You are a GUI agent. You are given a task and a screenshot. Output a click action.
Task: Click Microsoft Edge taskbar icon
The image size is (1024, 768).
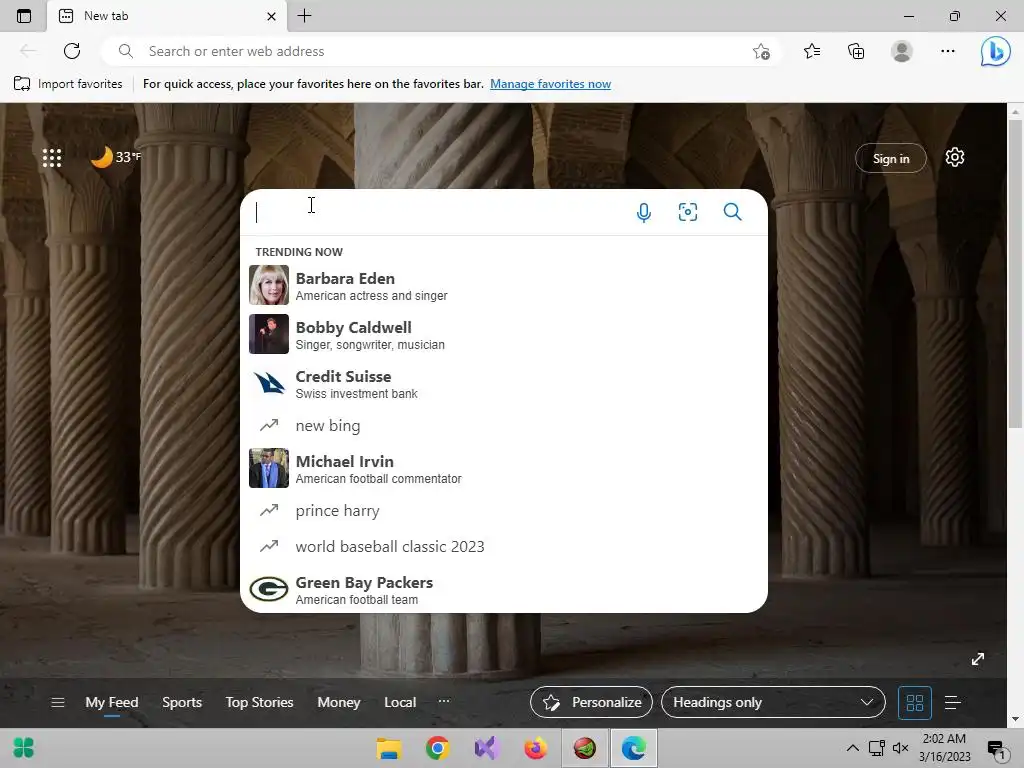point(633,748)
